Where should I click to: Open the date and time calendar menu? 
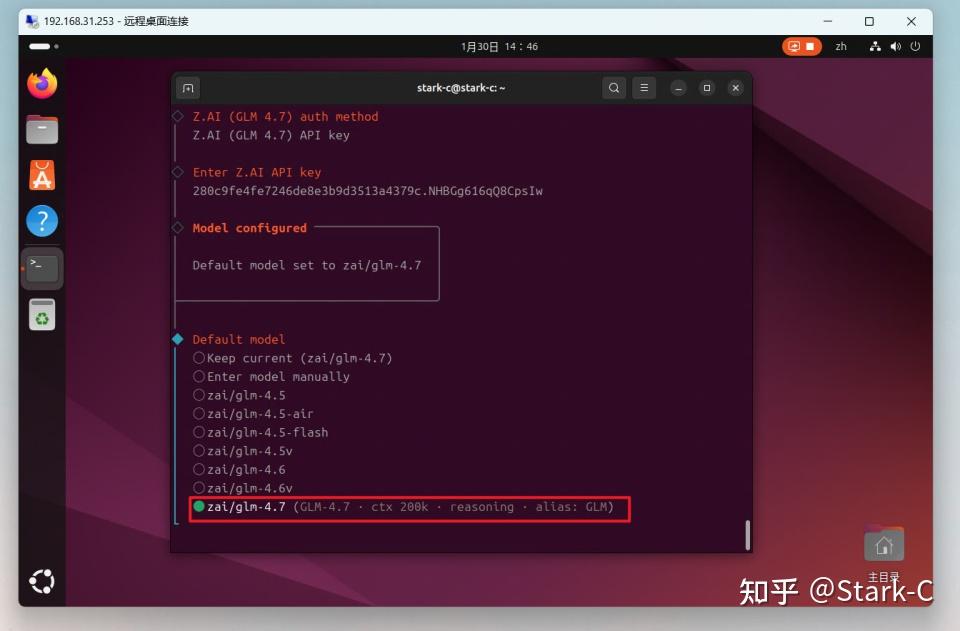(499, 47)
